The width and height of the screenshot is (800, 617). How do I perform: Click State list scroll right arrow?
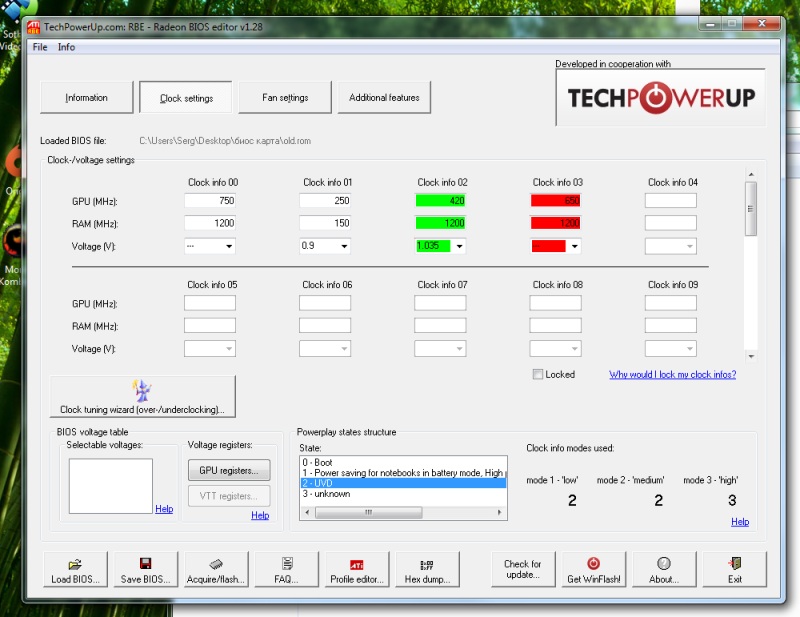click(499, 512)
